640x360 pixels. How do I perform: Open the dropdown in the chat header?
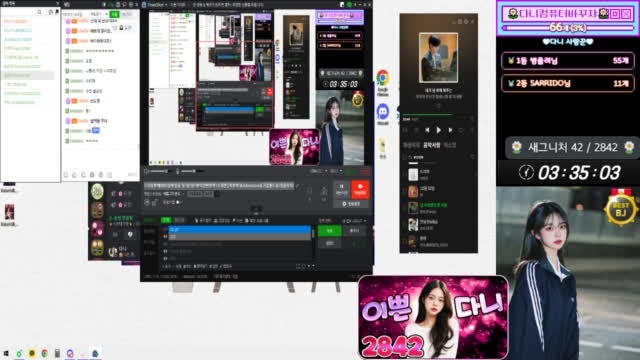click(x=99, y=14)
